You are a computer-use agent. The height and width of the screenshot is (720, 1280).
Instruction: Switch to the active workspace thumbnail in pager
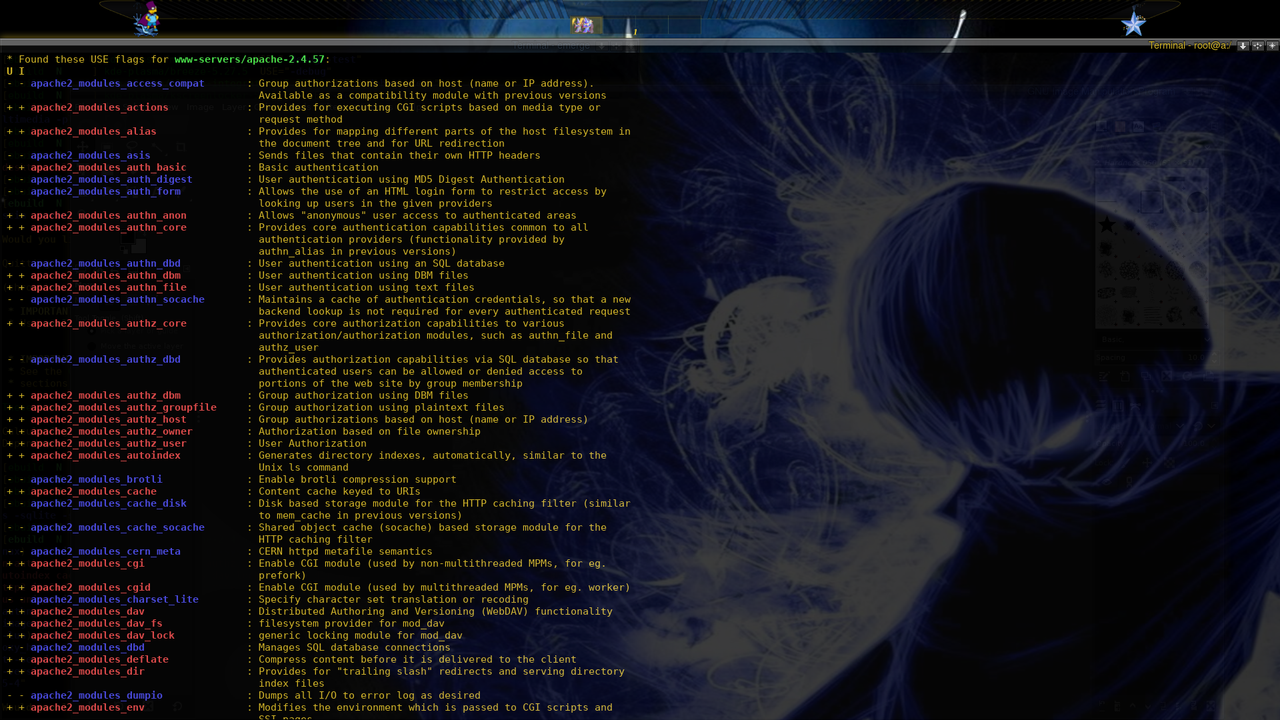click(587, 25)
